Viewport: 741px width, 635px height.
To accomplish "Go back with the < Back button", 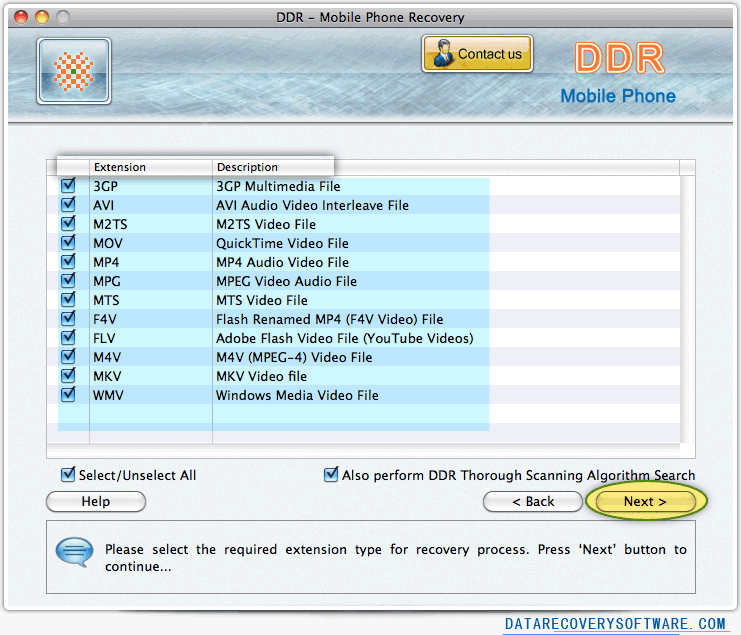I will [533, 501].
